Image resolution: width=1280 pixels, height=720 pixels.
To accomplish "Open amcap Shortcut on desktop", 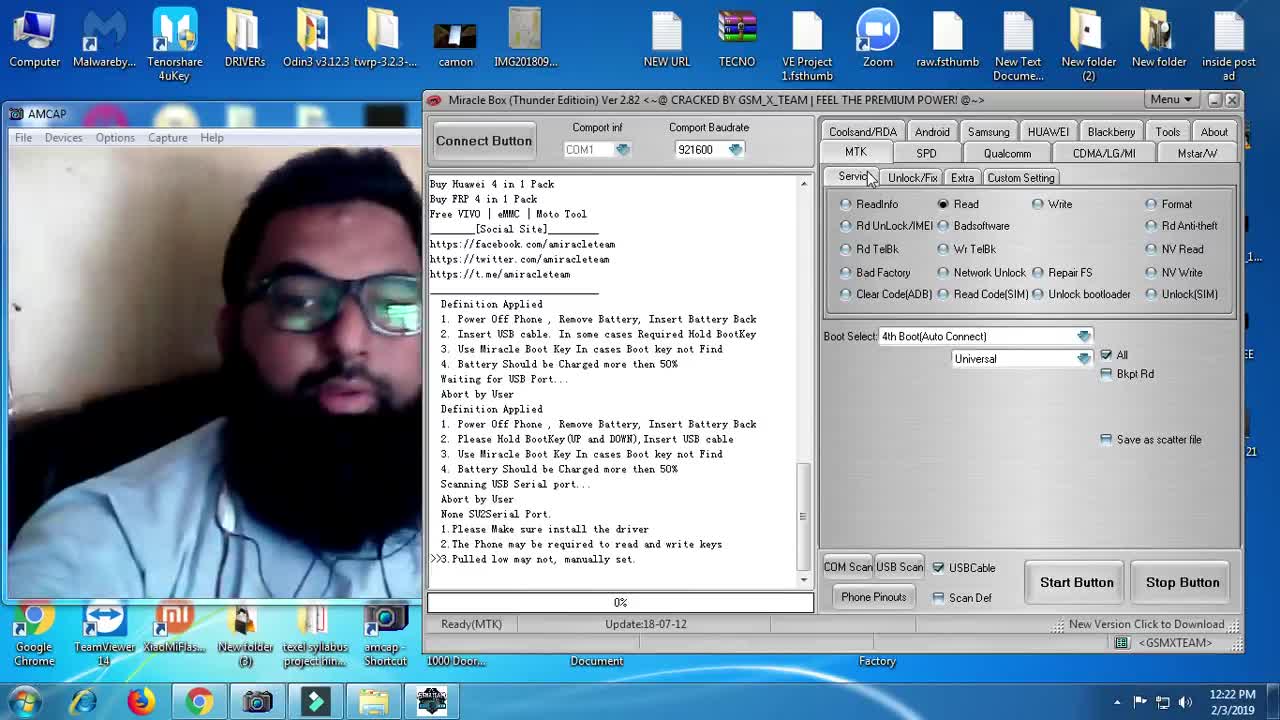I will click(x=385, y=636).
